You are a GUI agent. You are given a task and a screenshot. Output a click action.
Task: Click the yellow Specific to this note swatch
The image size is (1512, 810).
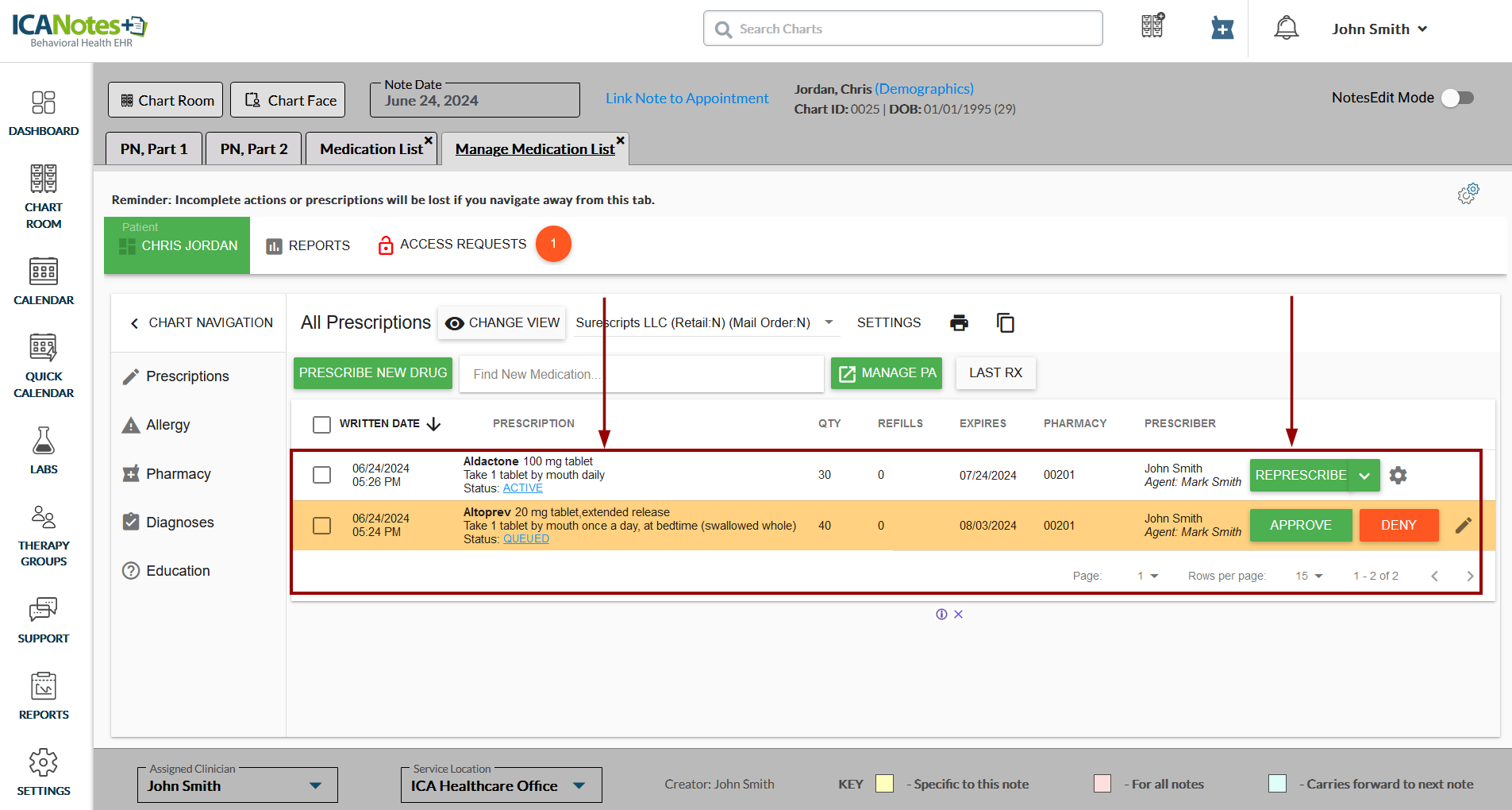pyautogui.click(x=884, y=784)
